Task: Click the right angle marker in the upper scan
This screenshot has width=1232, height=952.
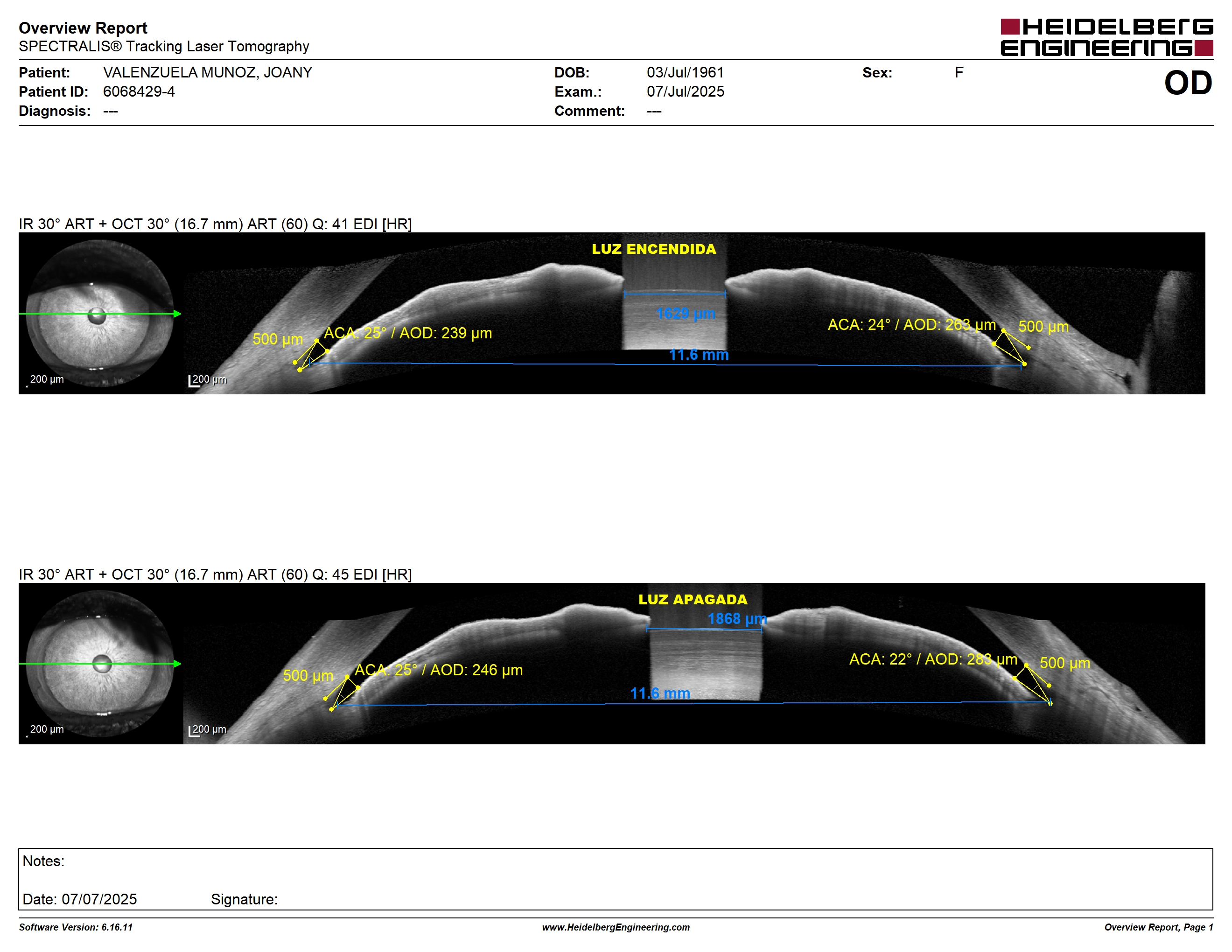Action: pyautogui.click(x=1011, y=347)
